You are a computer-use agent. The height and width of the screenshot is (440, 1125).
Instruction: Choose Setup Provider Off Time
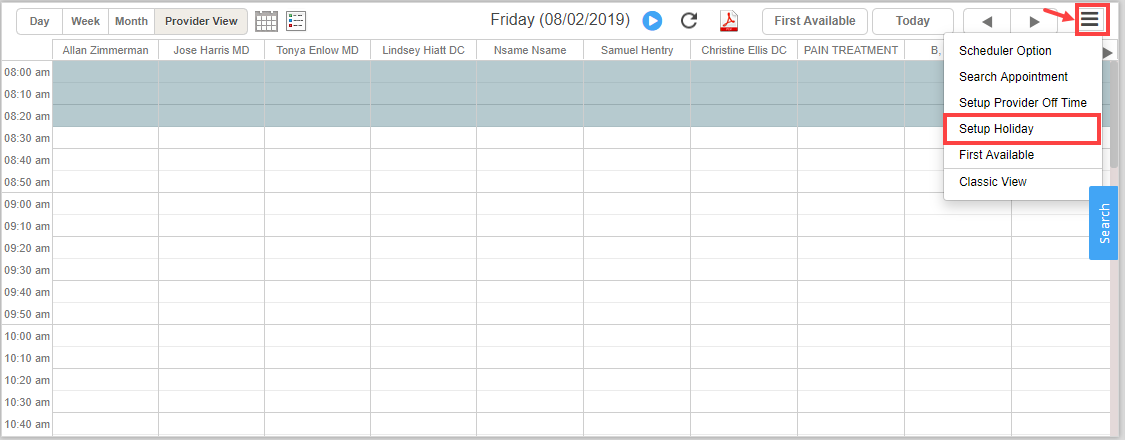(x=1022, y=103)
